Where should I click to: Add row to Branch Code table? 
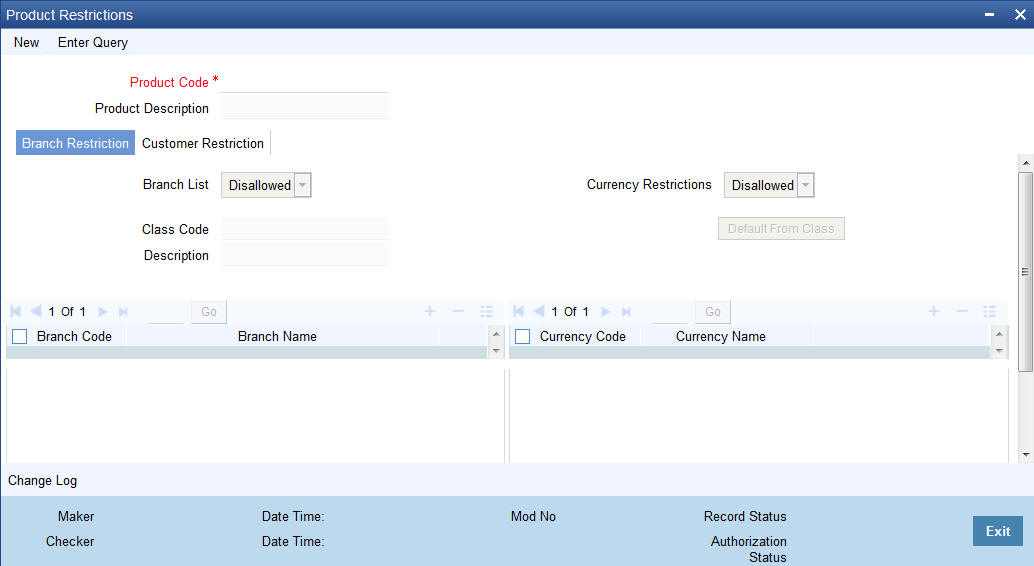pyautogui.click(x=430, y=311)
